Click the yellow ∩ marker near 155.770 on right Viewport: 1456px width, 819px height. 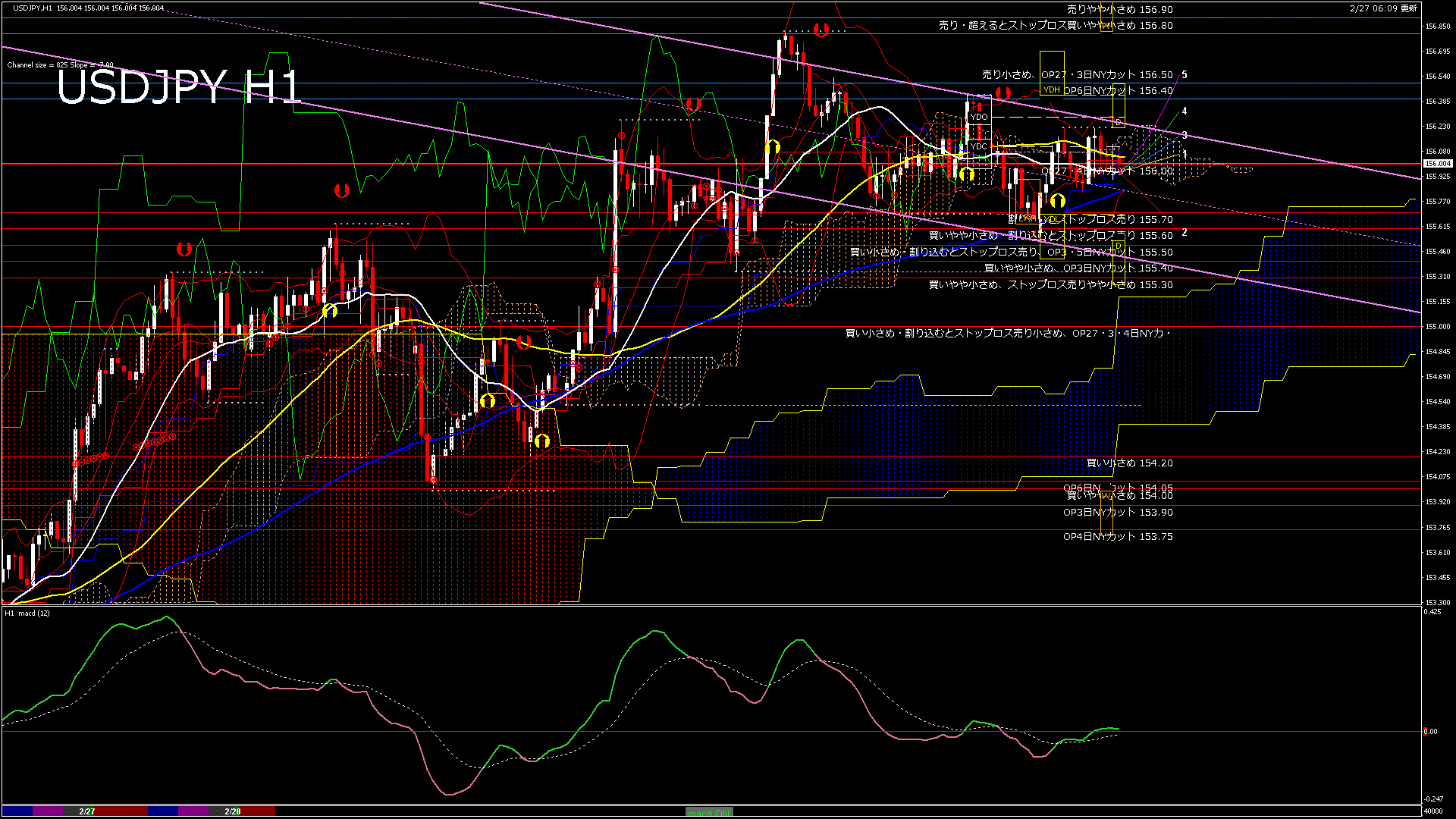click(1058, 201)
